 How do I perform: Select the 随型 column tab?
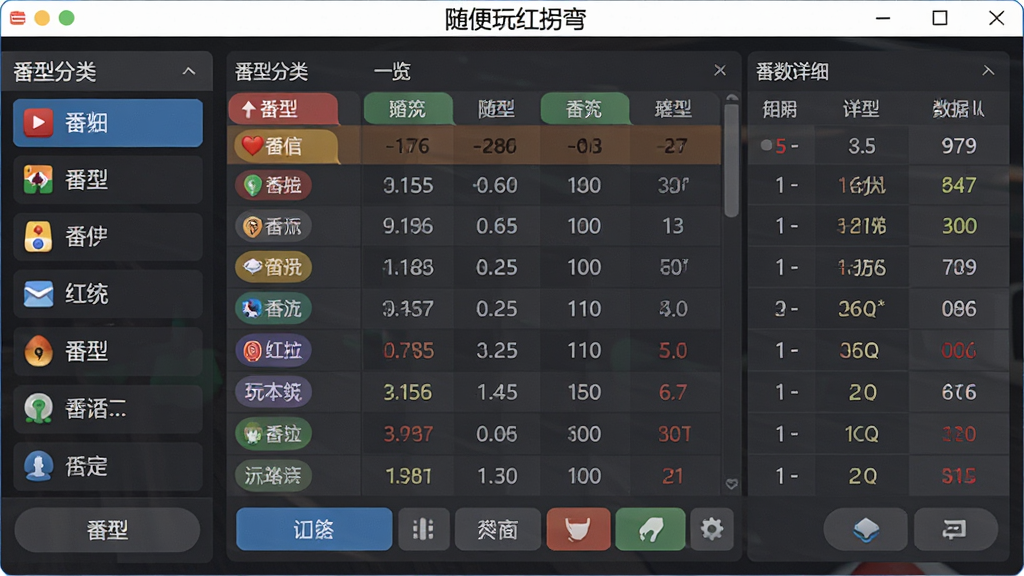point(496,108)
